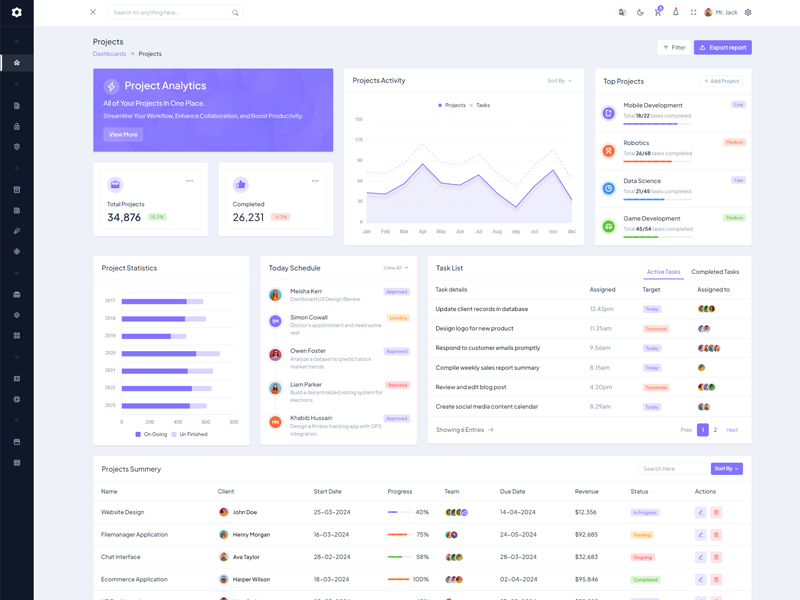This screenshot has height=600, width=800.
Task: Open the Mr. Jack profile menu
Action: tap(721, 13)
